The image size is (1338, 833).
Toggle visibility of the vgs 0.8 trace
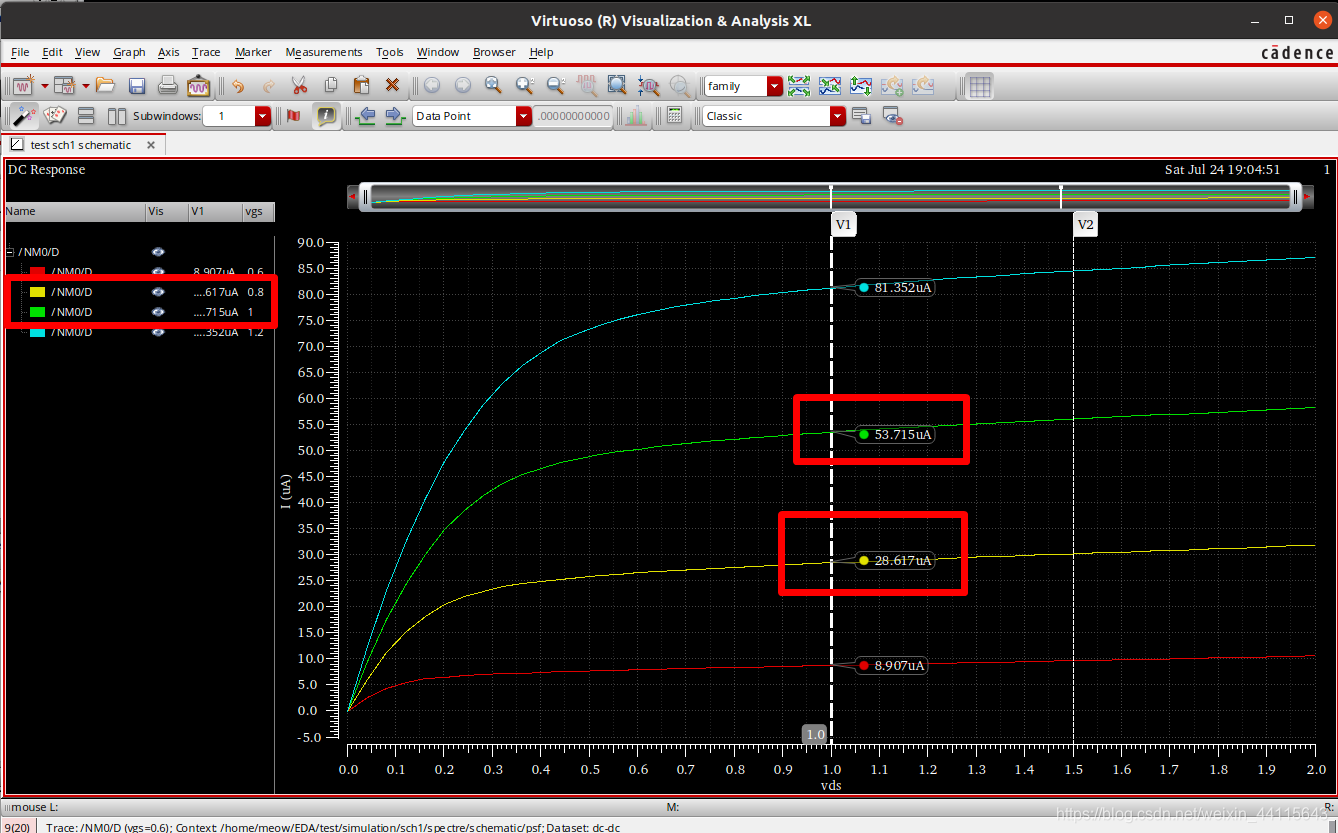coord(158,292)
